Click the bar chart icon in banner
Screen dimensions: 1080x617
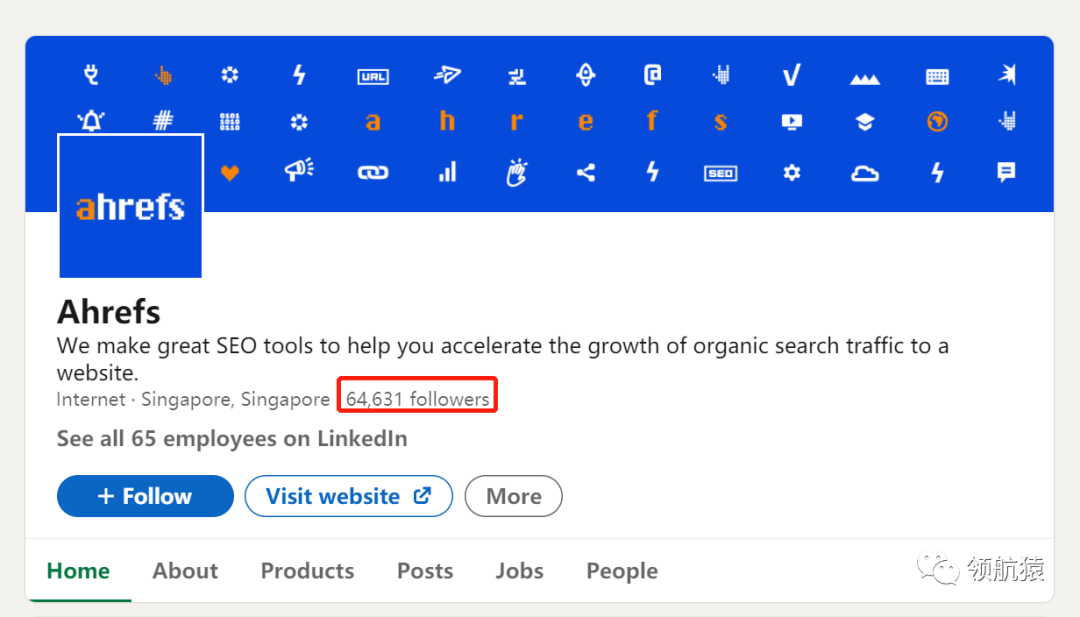(x=447, y=173)
